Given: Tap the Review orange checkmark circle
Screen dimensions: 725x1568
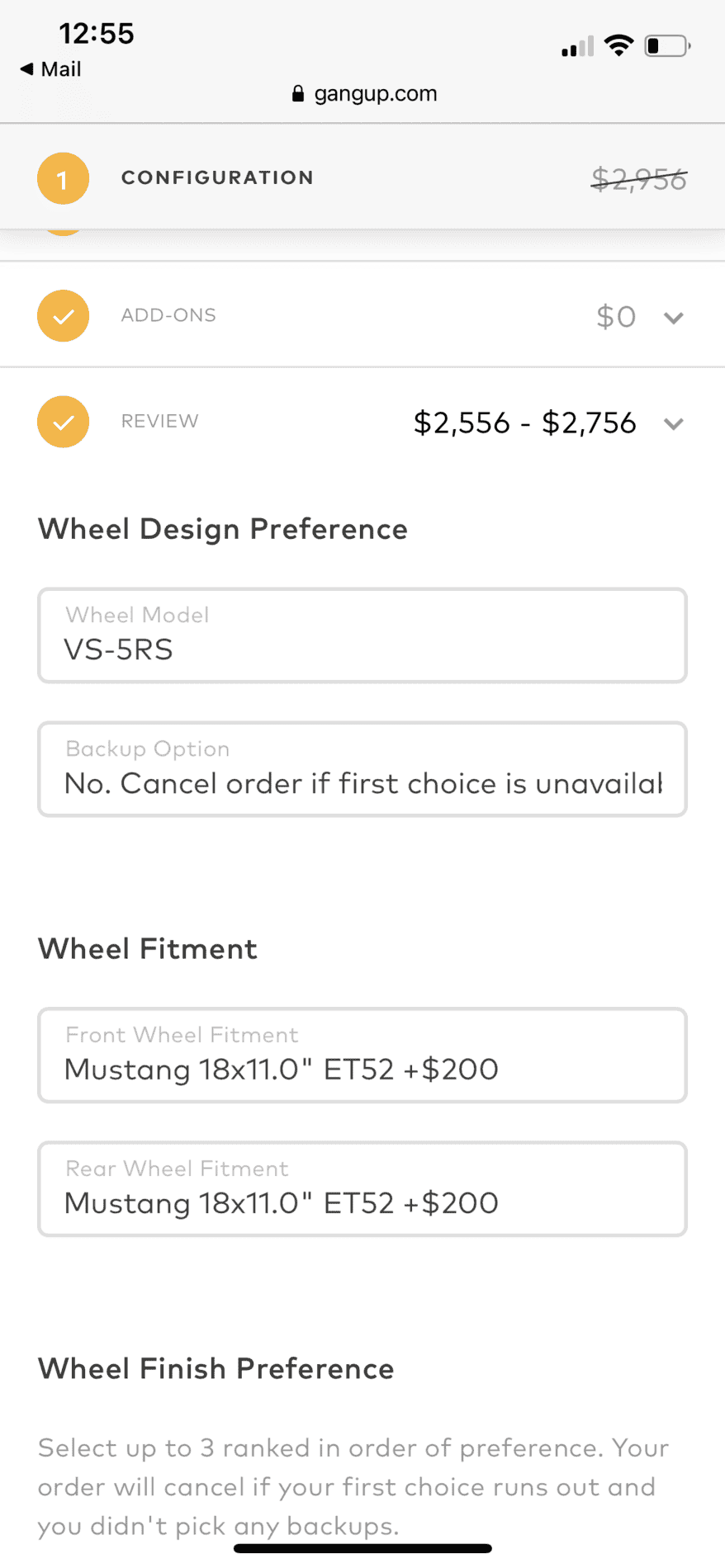Looking at the screenshot, I should pos(63,422).
